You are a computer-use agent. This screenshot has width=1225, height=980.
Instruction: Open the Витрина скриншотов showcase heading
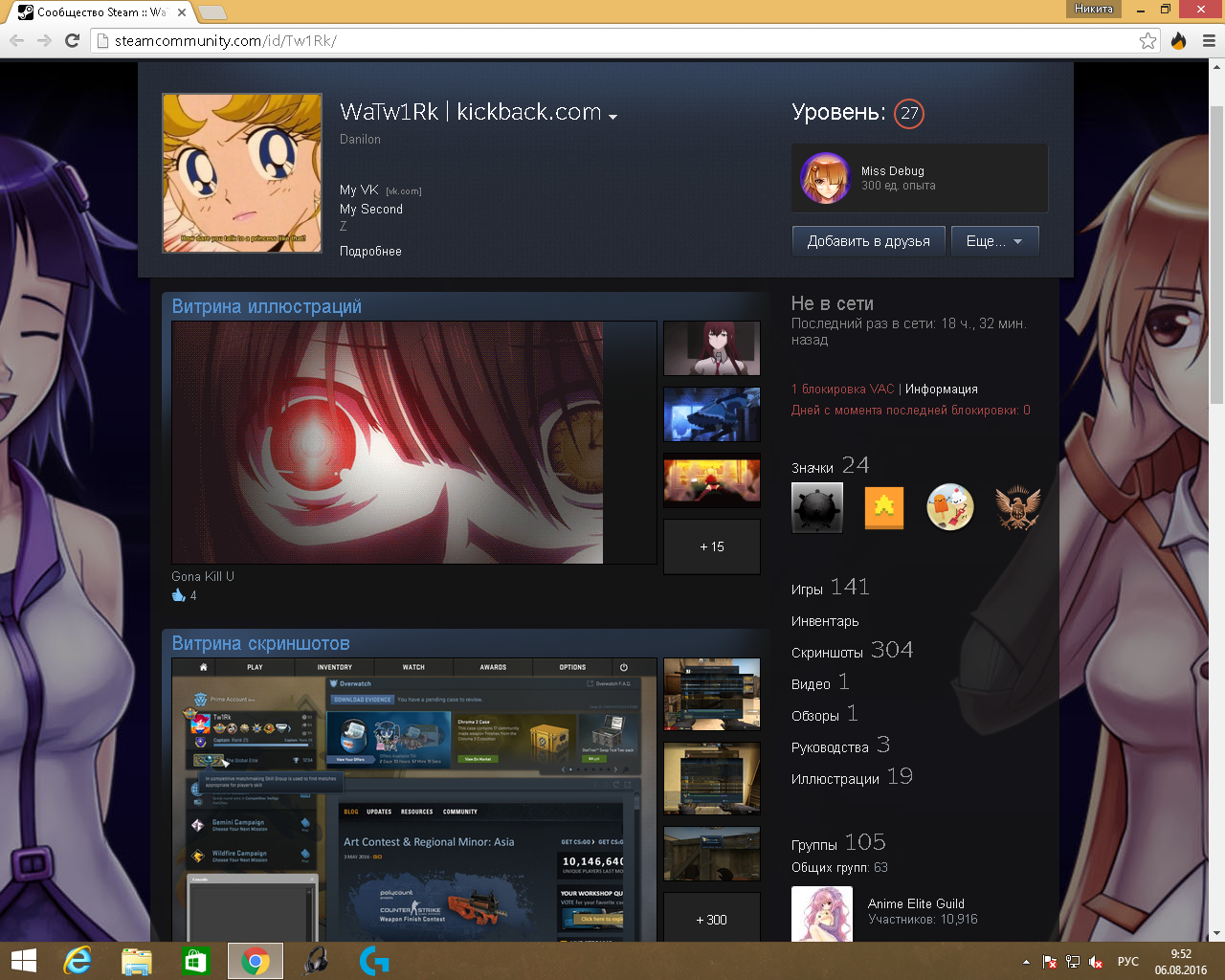point(261,643)
